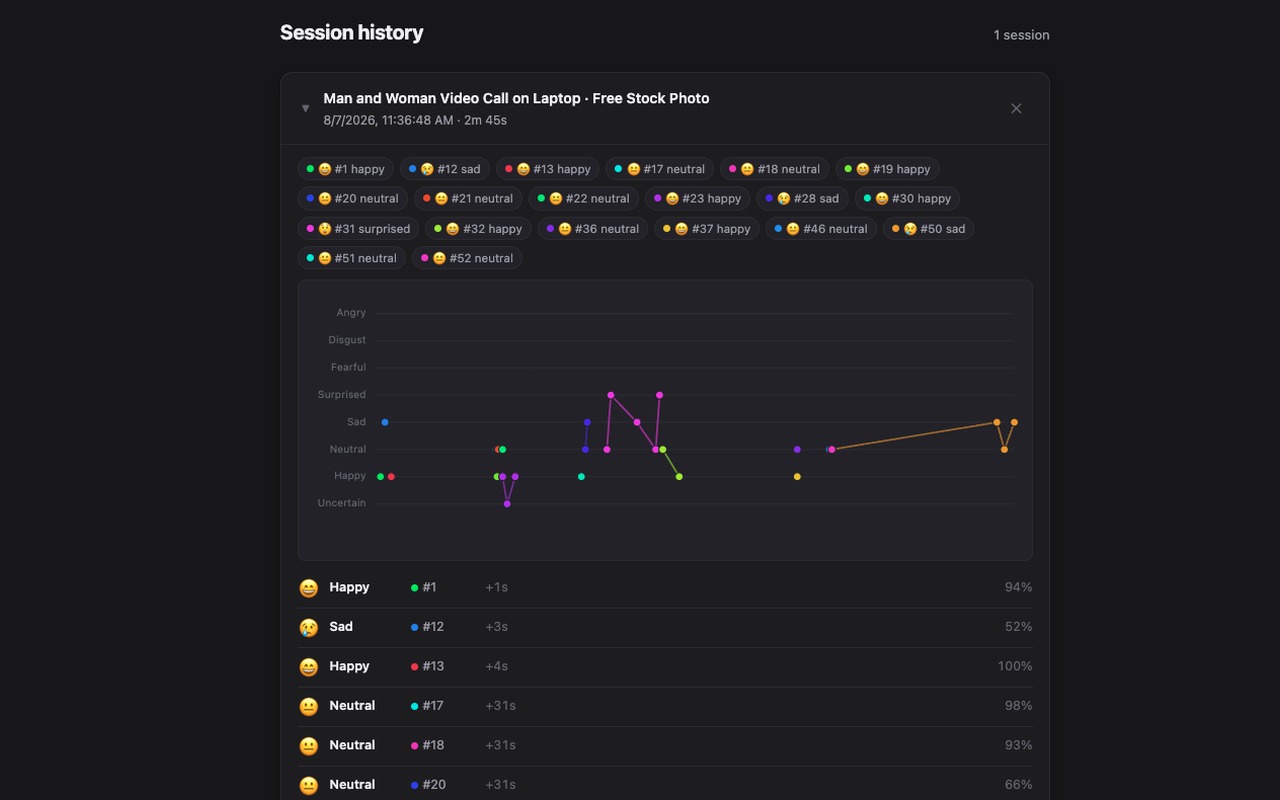
Task: Choose the #52 neutral chip
Action: (467, 258)
